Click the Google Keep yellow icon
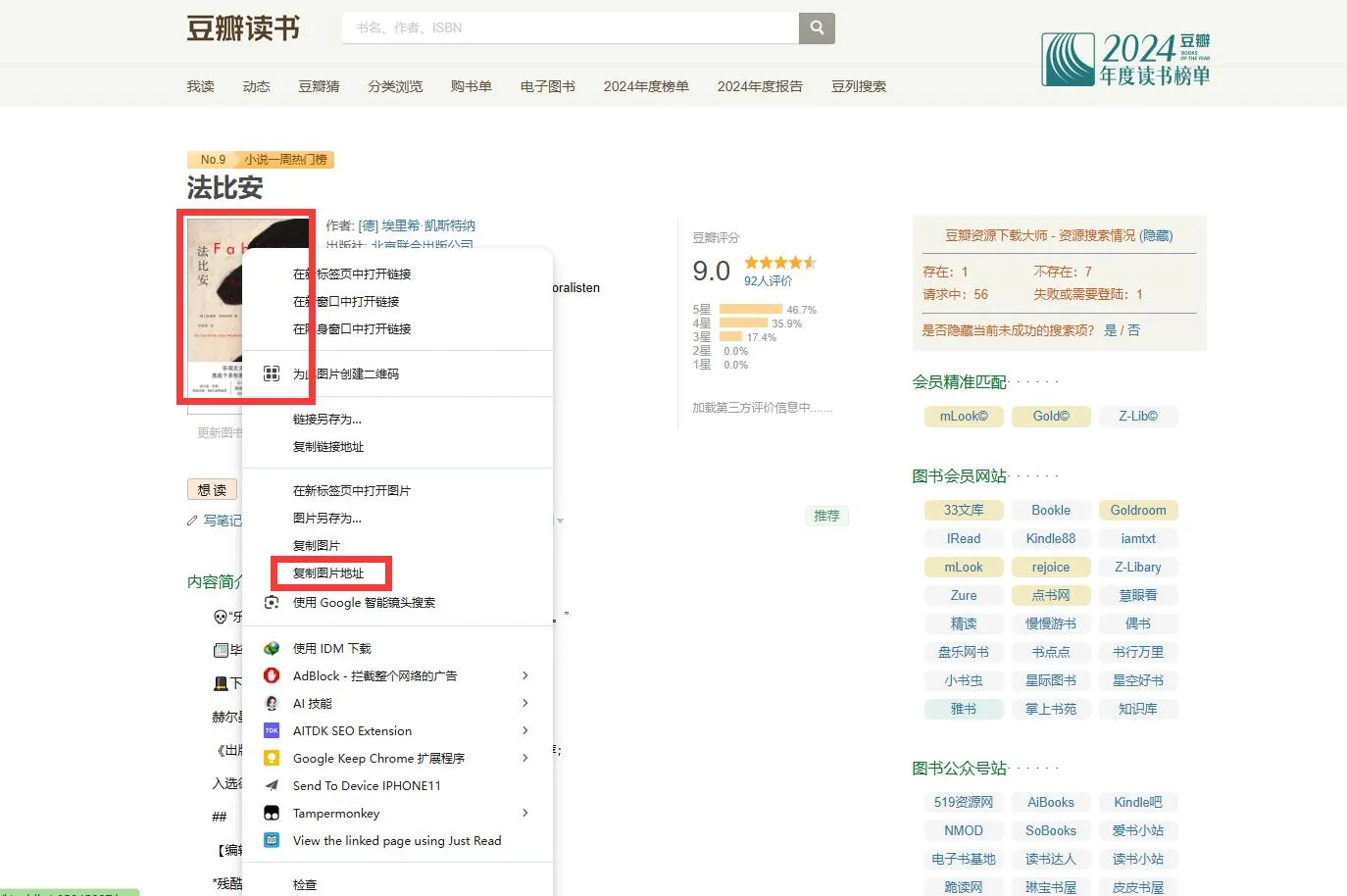The height and width of the screenshot is (896, 1347). click(272, 758)
